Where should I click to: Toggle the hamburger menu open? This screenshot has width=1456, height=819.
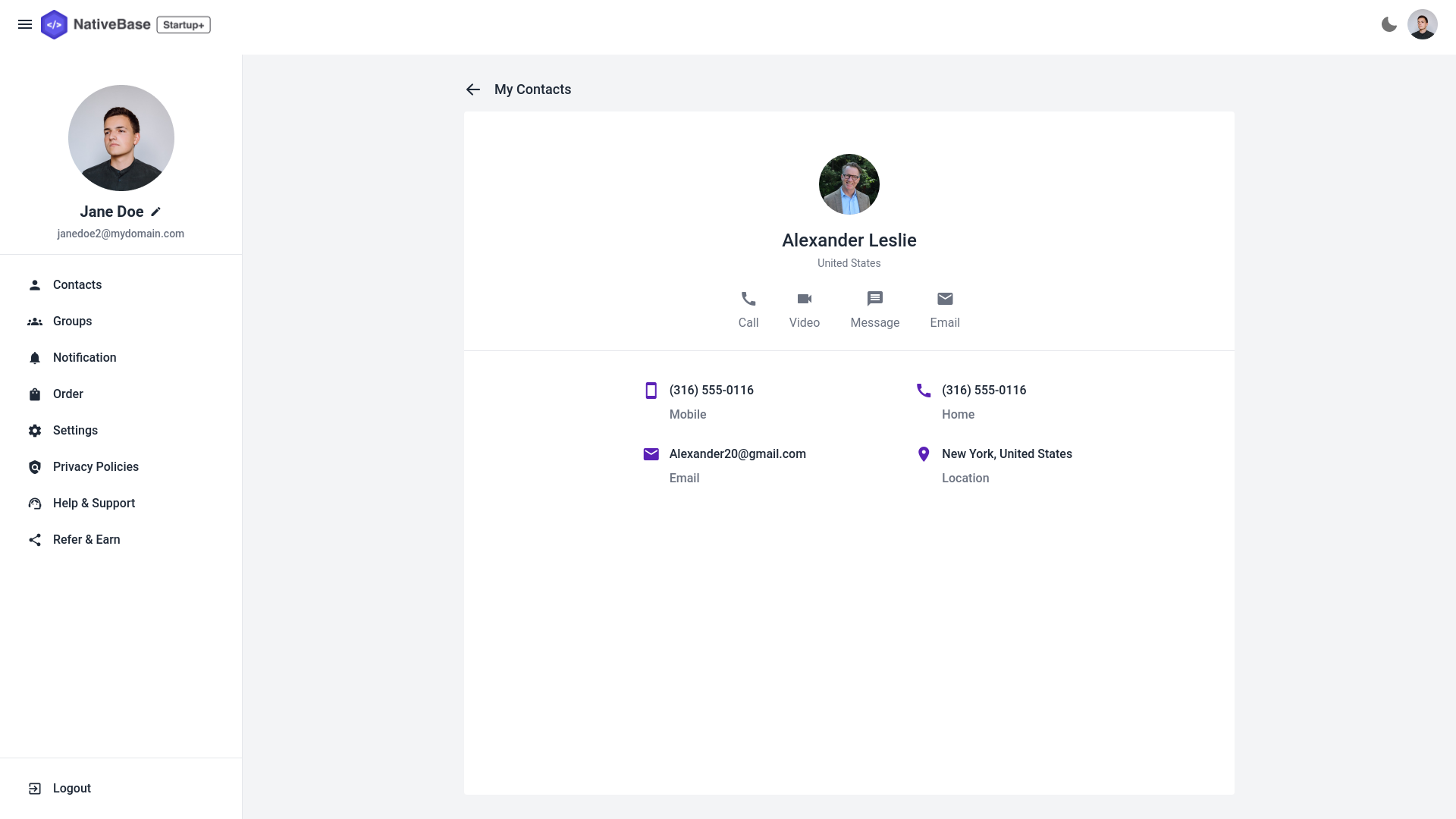point(25,24)
